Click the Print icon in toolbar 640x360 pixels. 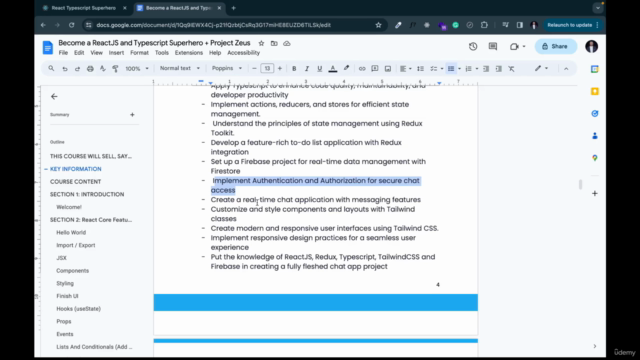point(90,69)
